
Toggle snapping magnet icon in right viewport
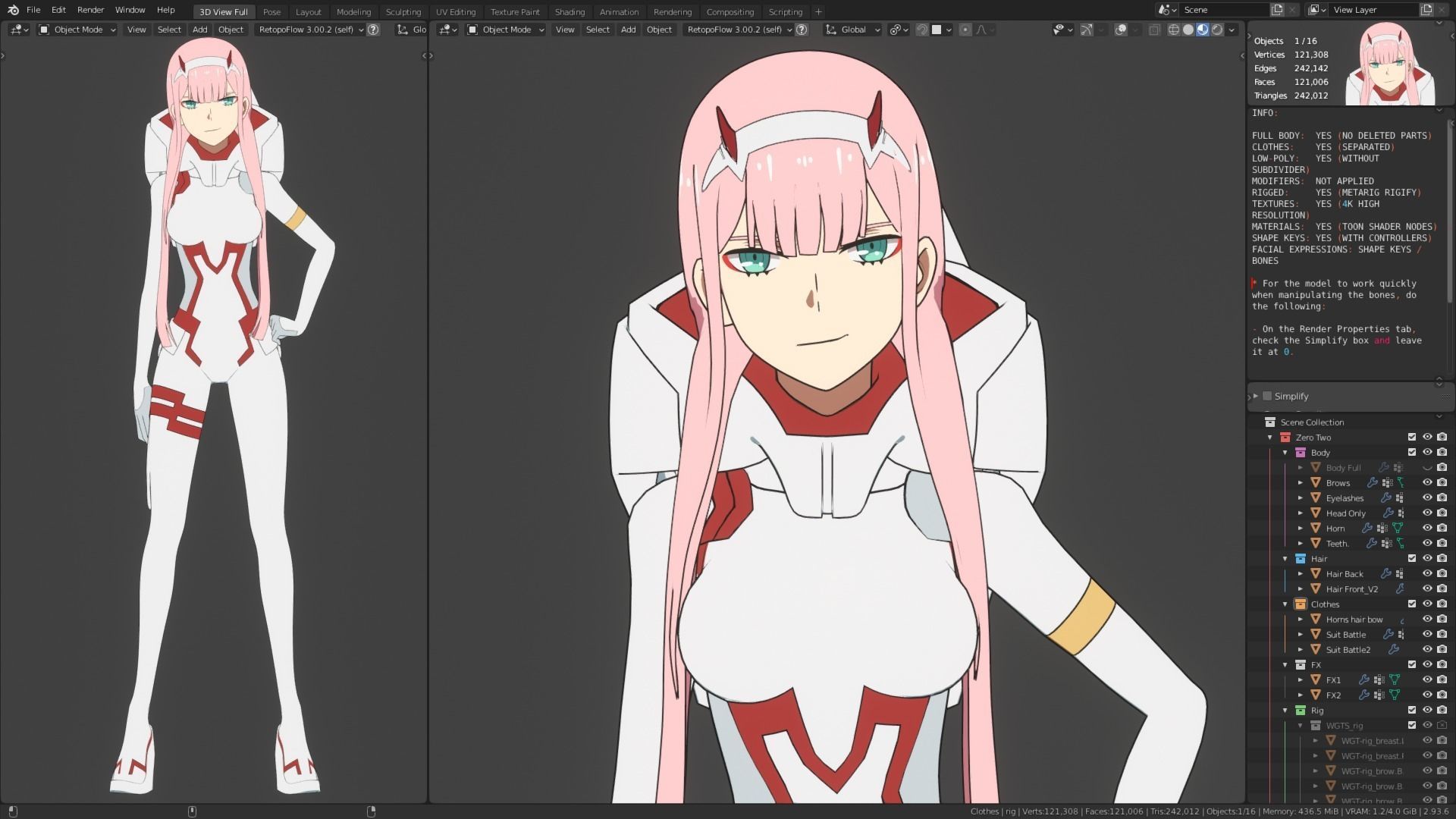pyautogui.click(x=922, y=30)
